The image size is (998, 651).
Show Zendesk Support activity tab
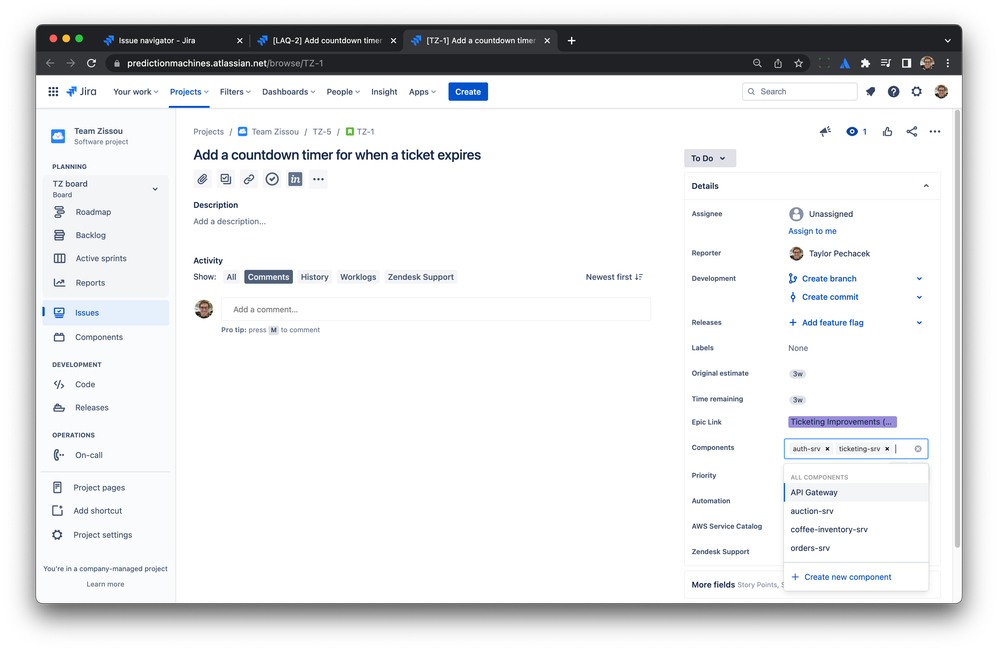click(x=421, y=277)
